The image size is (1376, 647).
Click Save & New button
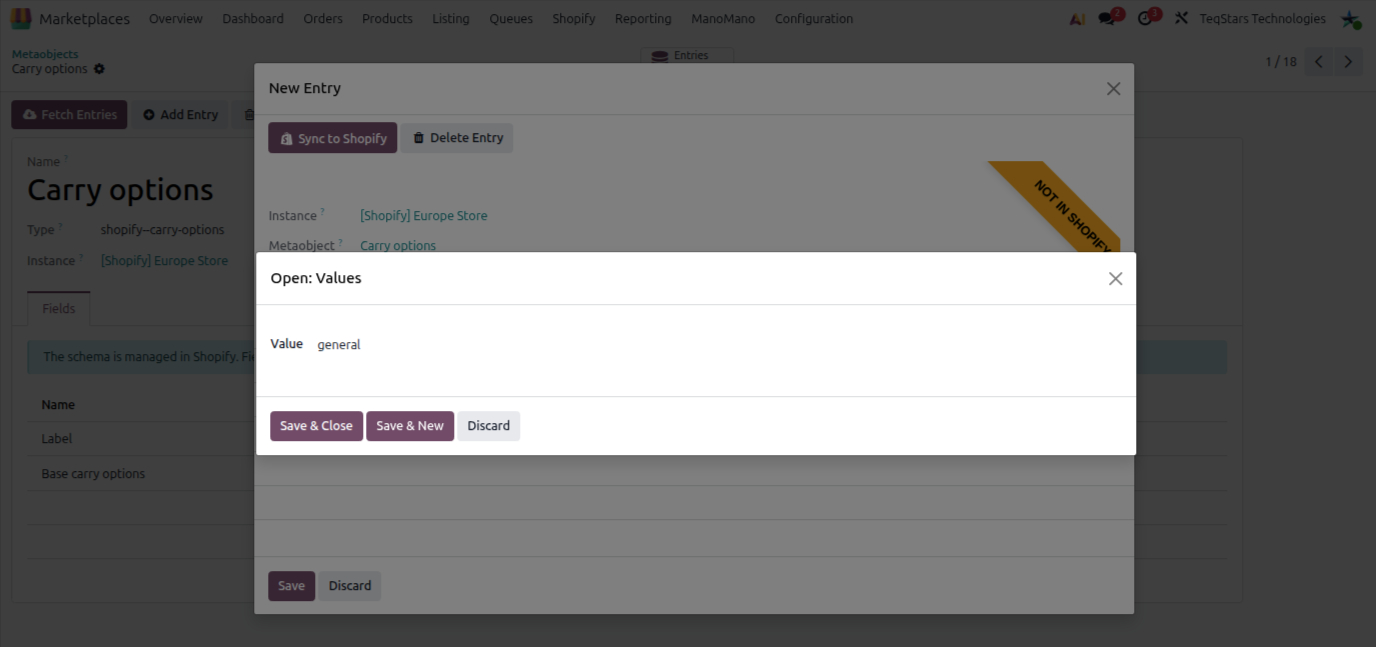[410, 426]
